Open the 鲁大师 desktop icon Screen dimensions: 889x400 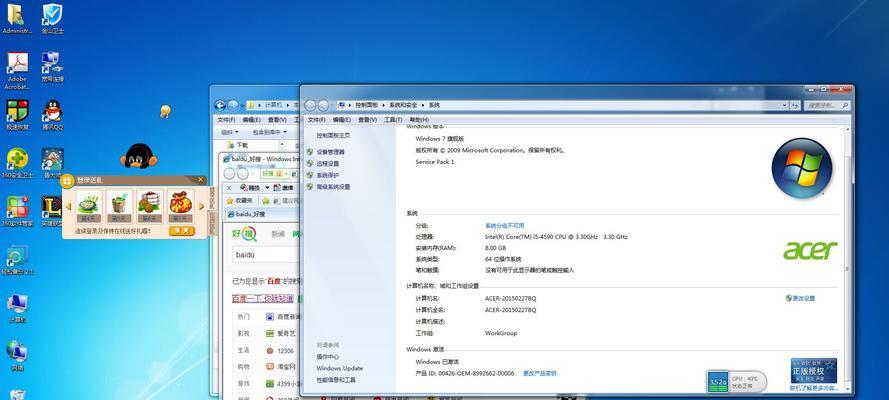click(53, 163)
